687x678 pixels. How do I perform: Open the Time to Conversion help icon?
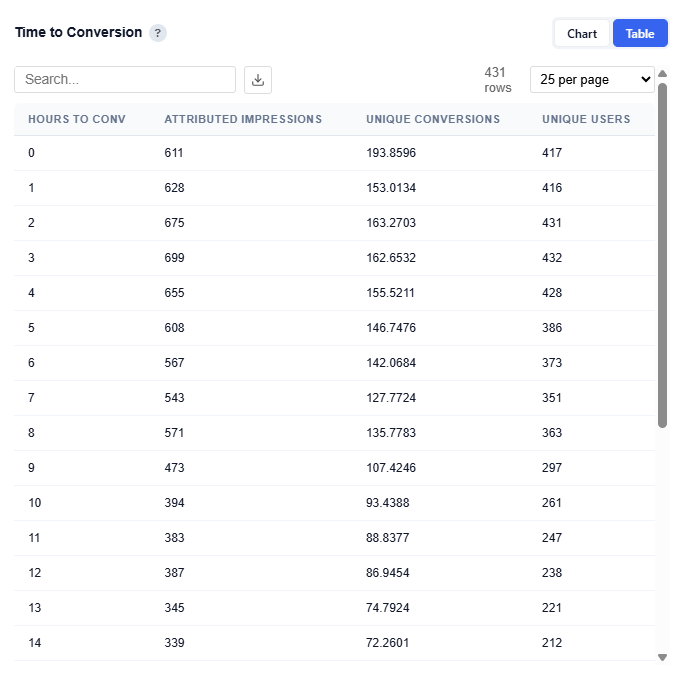[x=158, y=33]
